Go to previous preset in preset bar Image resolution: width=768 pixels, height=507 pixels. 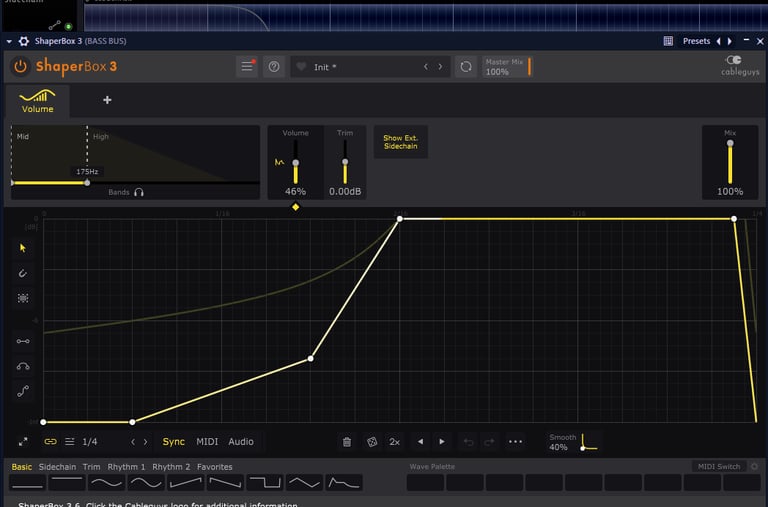click(x=426, y=67)
